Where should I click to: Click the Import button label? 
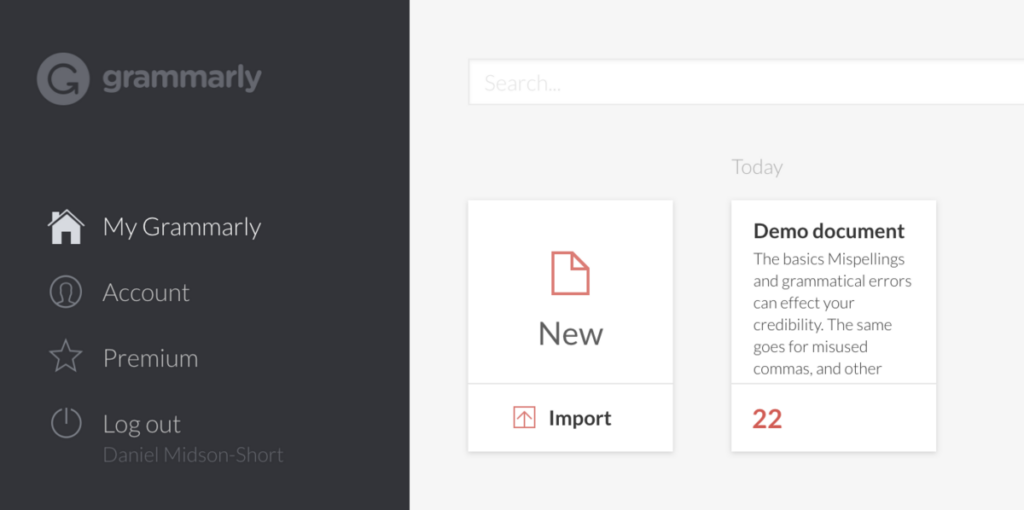coord(580,418)
